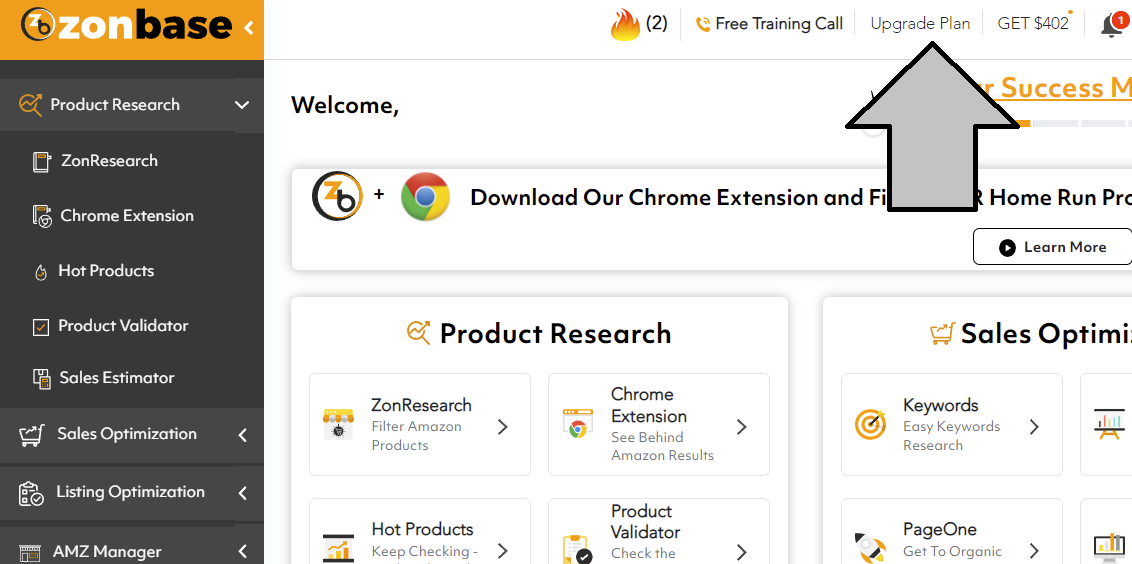The width and height of the screenshot is (1132, 564).
Task: Click the Upgrade Plan link
Action: (x=920, y=24)
